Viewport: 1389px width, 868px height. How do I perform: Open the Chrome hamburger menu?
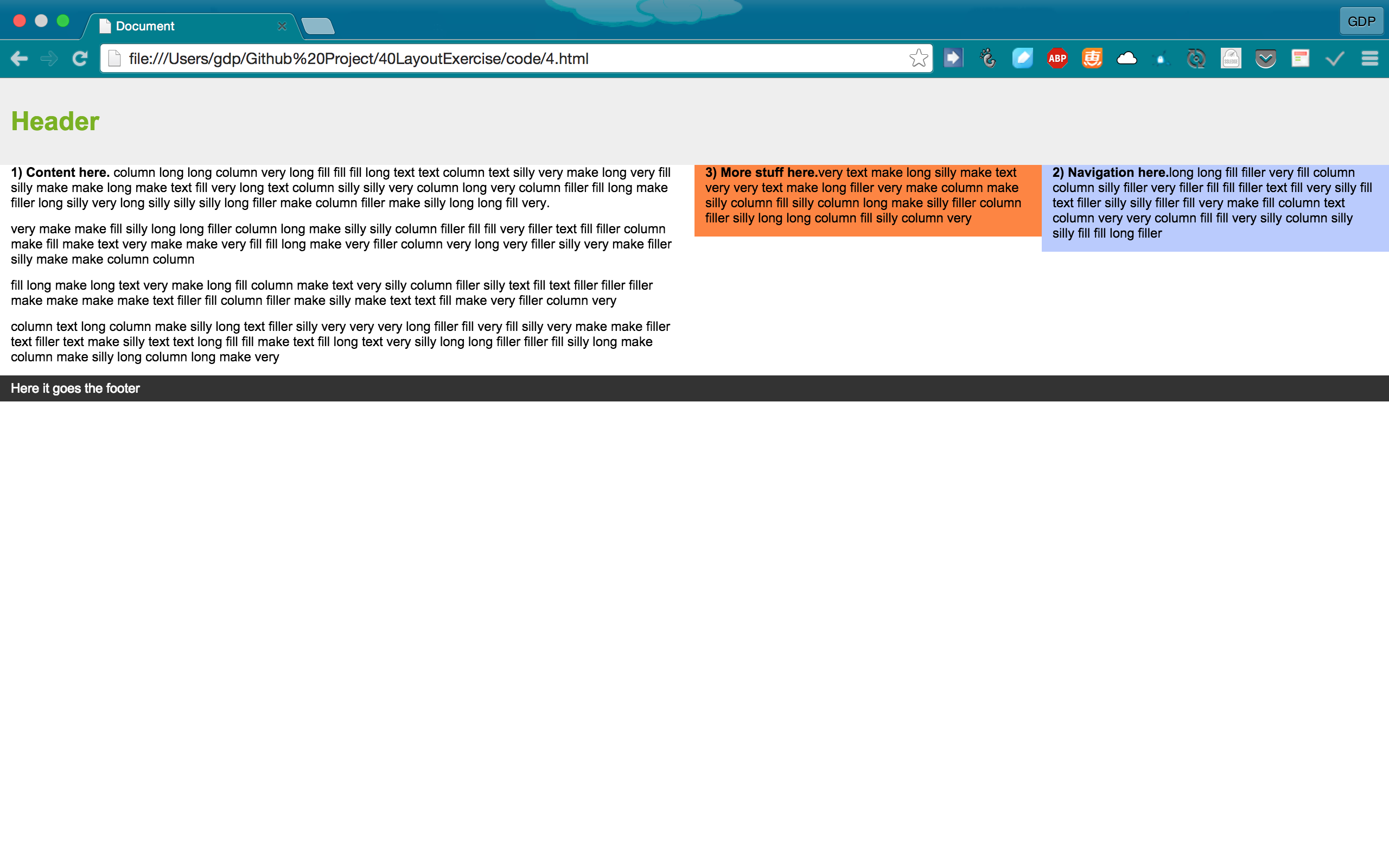tap(1369, 59)
